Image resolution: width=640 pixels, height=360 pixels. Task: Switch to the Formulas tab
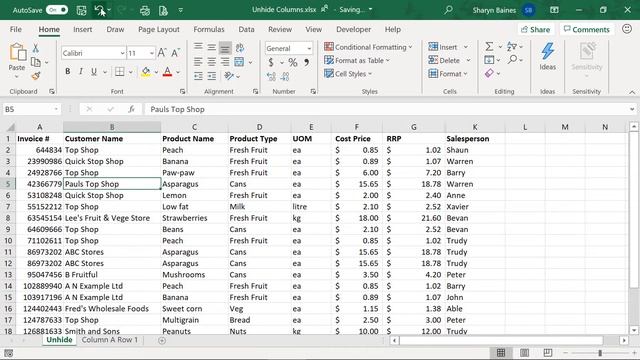[209, 29]
